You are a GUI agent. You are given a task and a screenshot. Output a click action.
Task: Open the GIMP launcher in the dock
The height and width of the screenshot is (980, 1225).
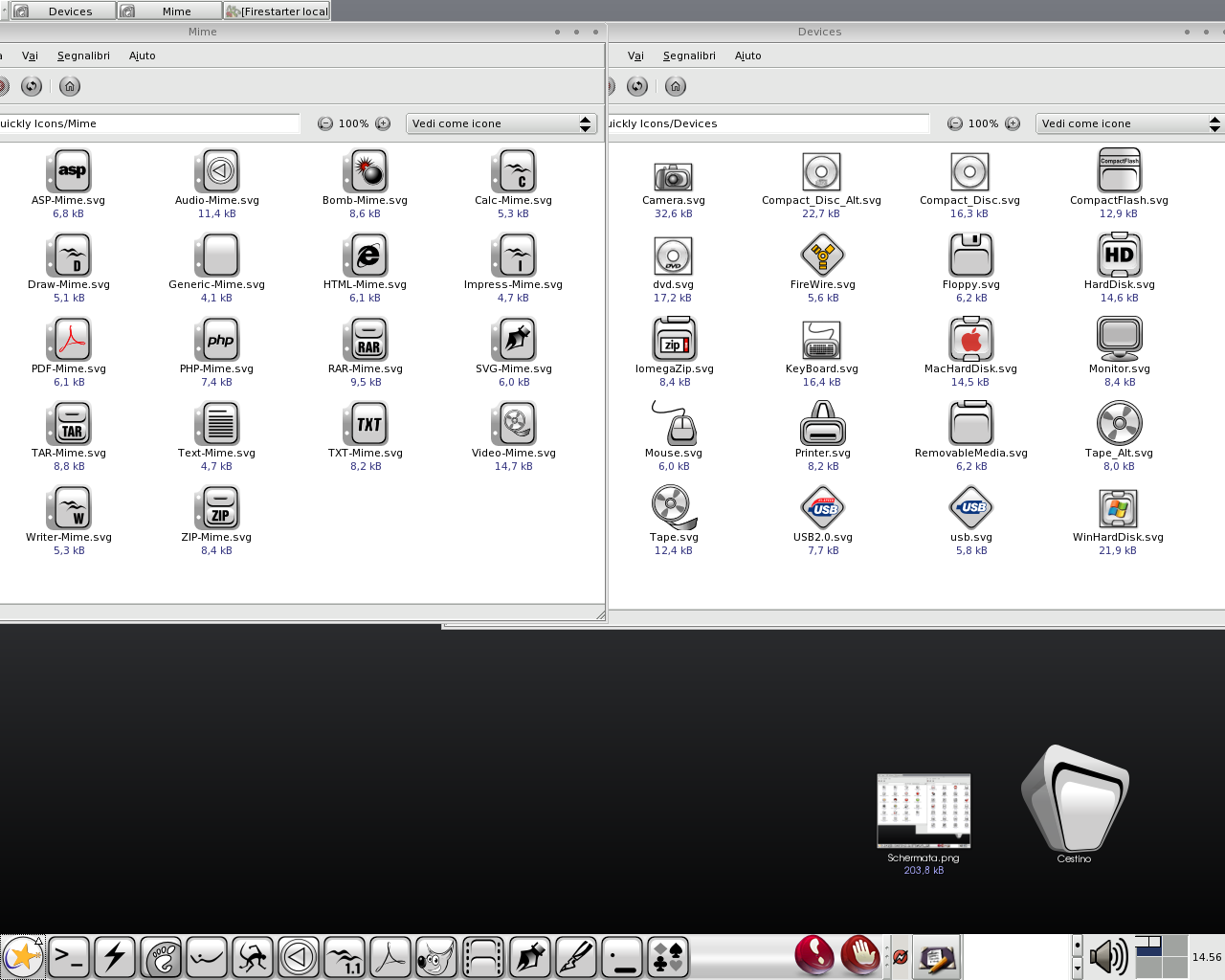436,956
